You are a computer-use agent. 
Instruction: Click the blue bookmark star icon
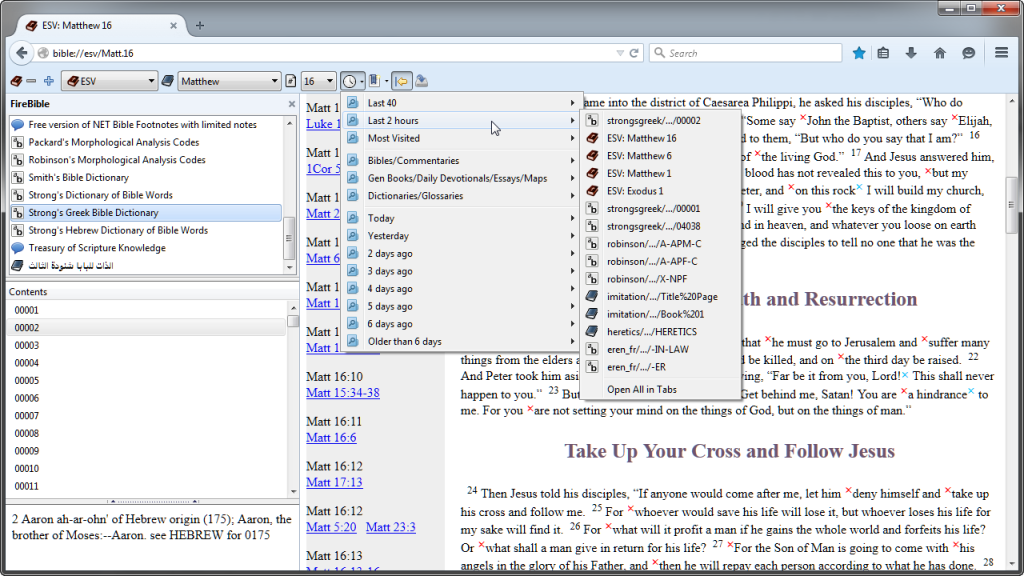click(858, 53)
